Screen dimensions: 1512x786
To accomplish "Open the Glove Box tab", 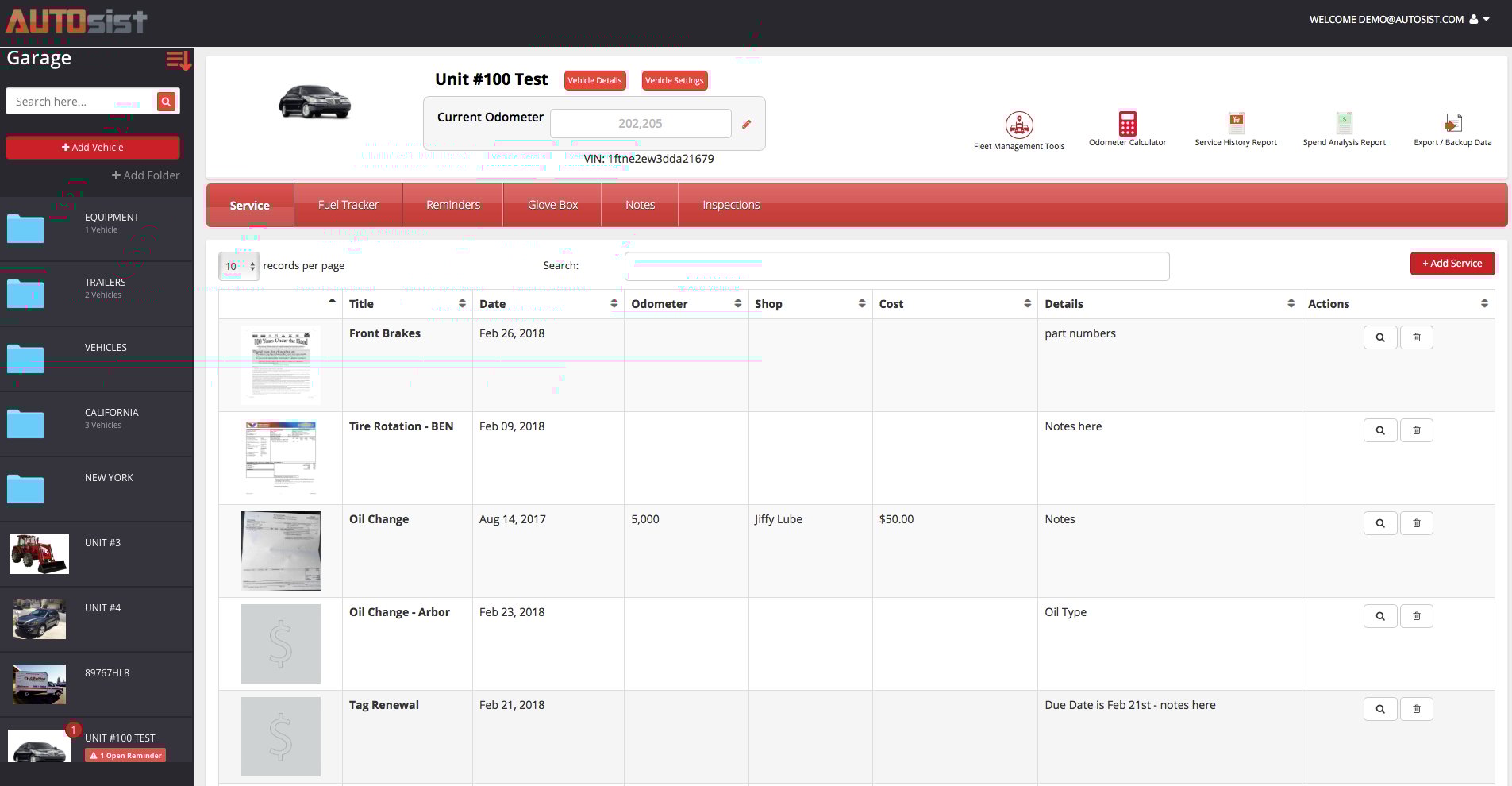I will coord(552,205).
